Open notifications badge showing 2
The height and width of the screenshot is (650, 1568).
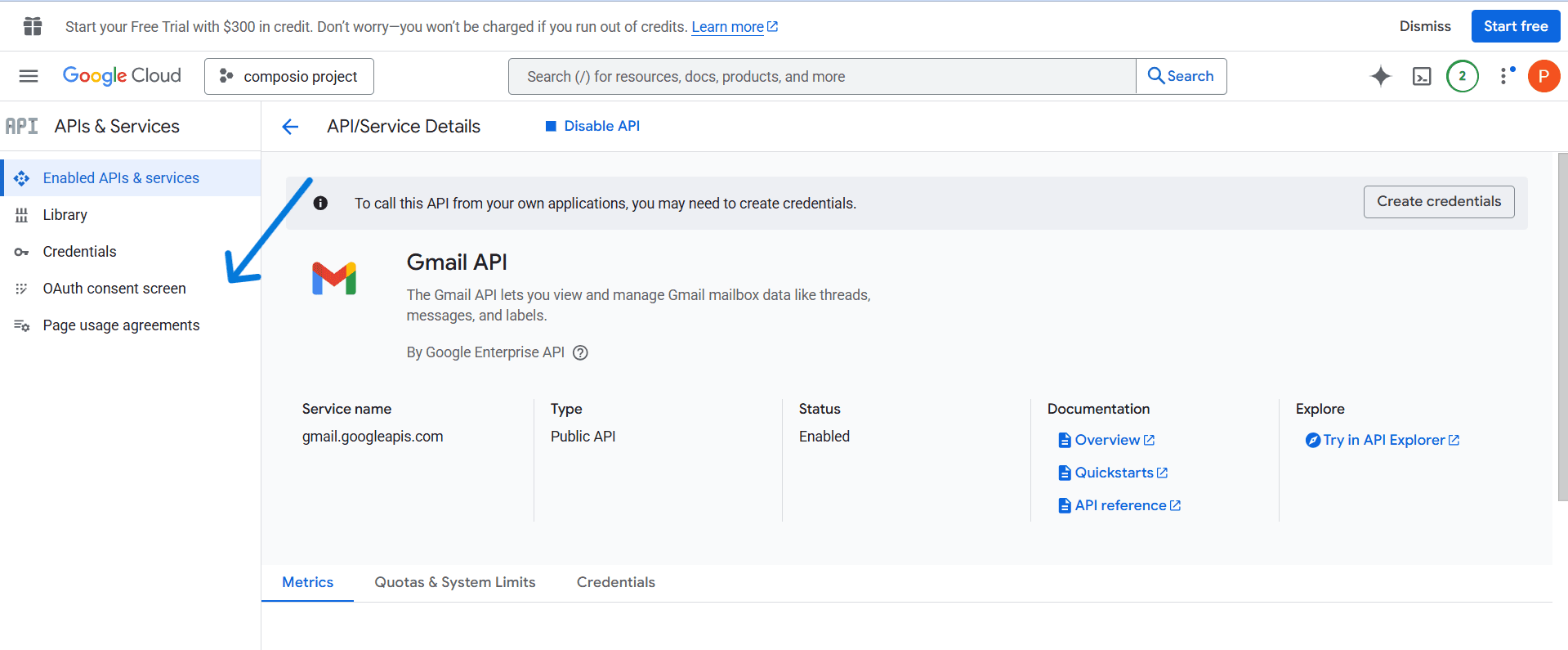coord(1463,76)
